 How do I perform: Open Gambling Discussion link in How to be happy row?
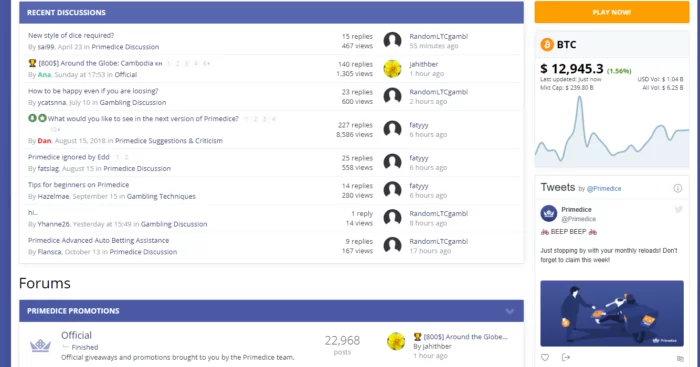pyautogui.click(x=133, y=102)
